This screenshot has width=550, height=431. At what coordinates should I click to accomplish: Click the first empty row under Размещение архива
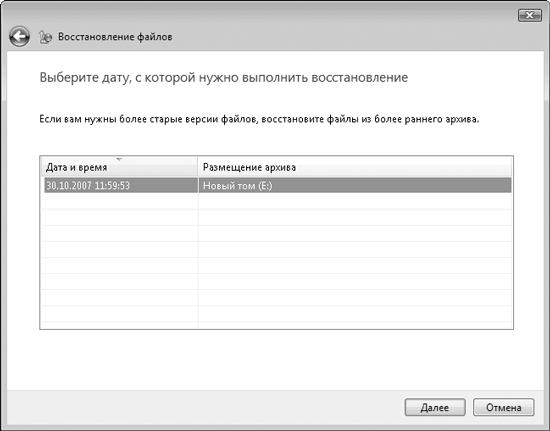click(355, 201)
